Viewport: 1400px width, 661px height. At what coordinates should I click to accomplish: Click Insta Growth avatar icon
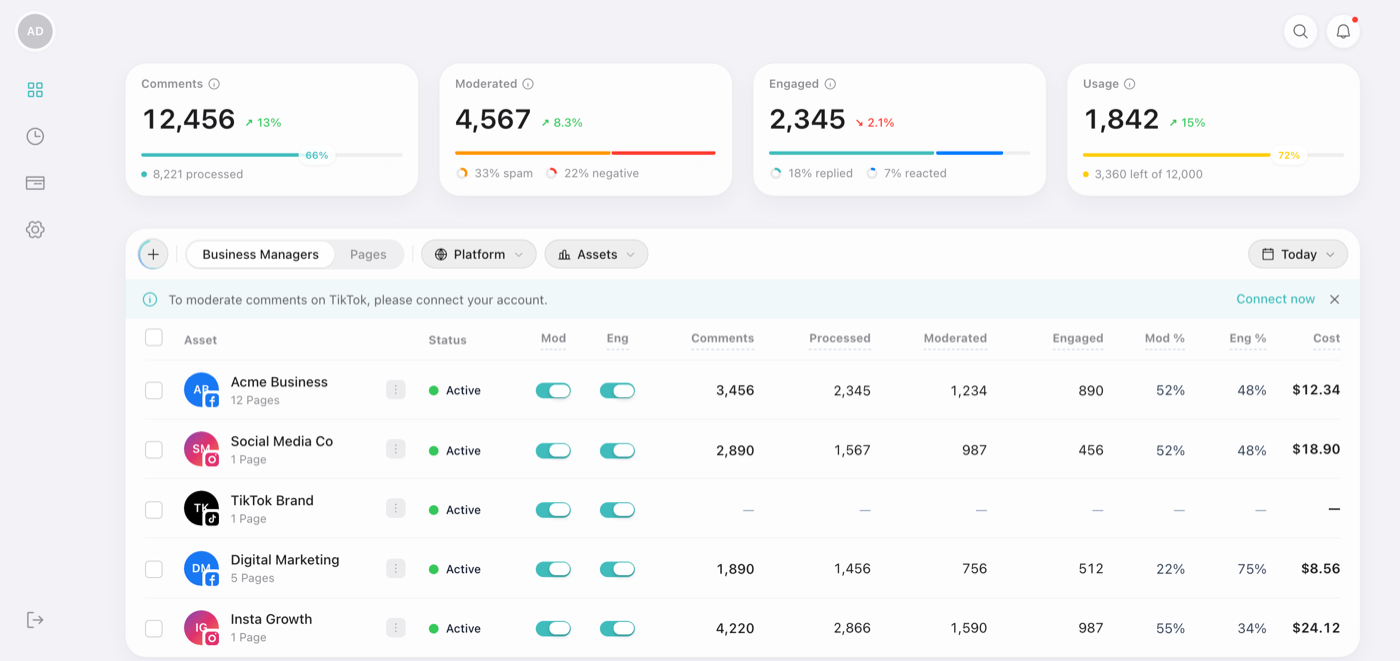tap(201, 628)
